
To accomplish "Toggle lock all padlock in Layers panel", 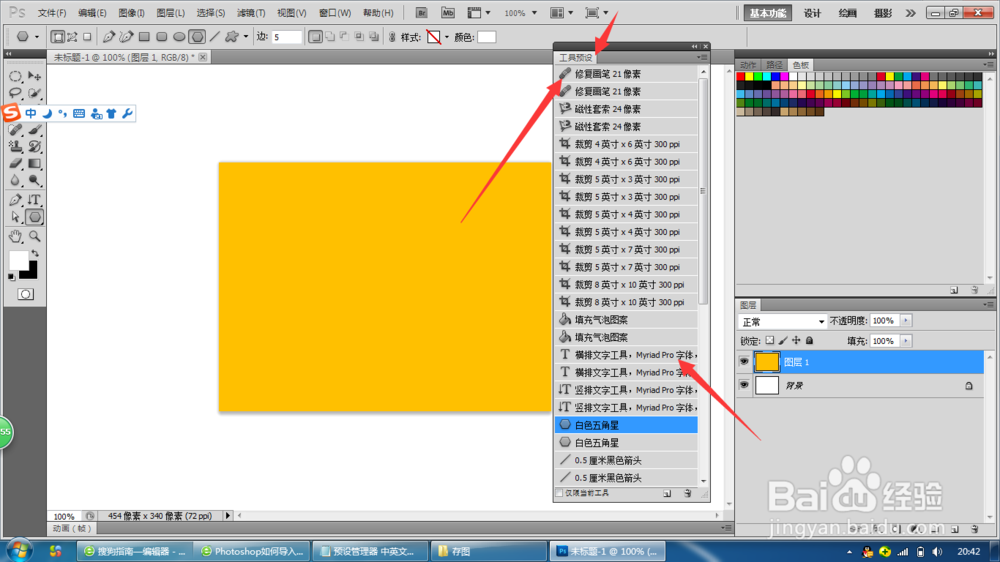I will 809,341.
